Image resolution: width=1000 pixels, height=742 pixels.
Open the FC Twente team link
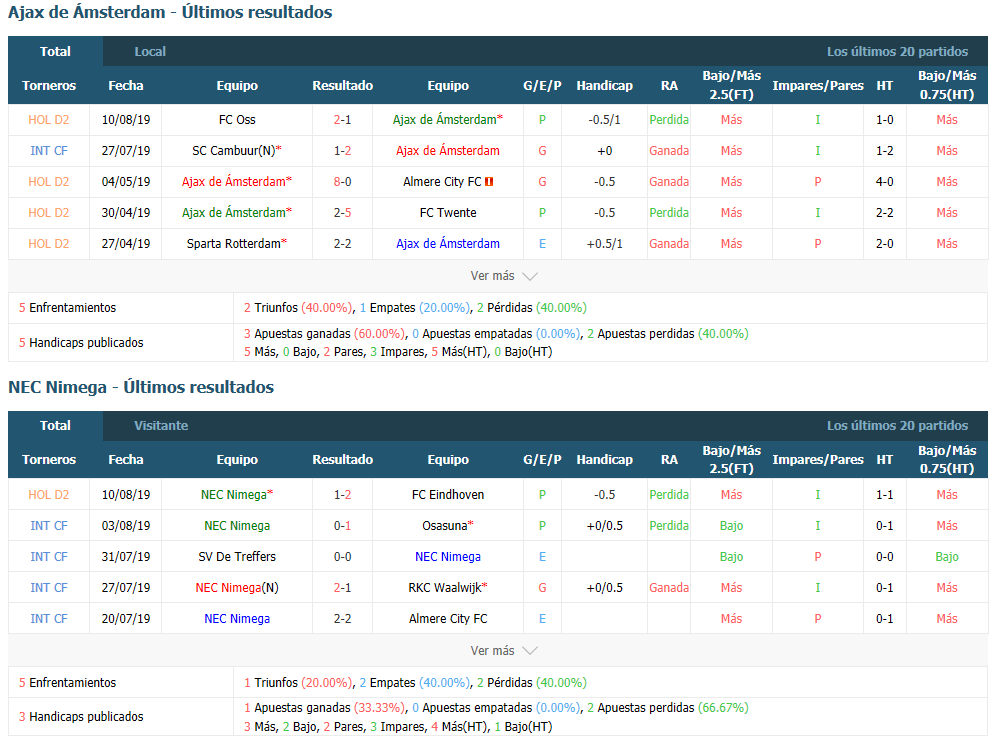(448, 212)
